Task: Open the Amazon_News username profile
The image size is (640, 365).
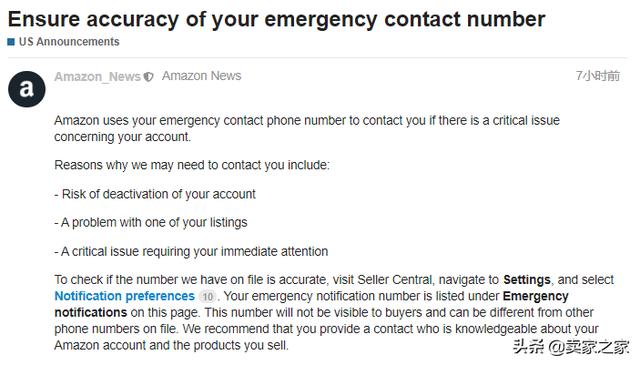Action: (x=98, y=76)
